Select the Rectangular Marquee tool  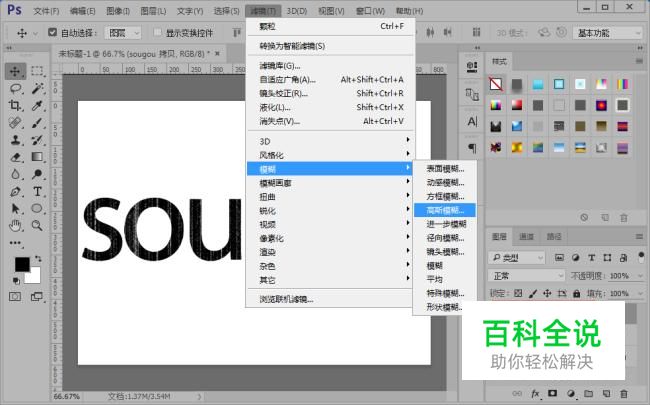(37, 71)
